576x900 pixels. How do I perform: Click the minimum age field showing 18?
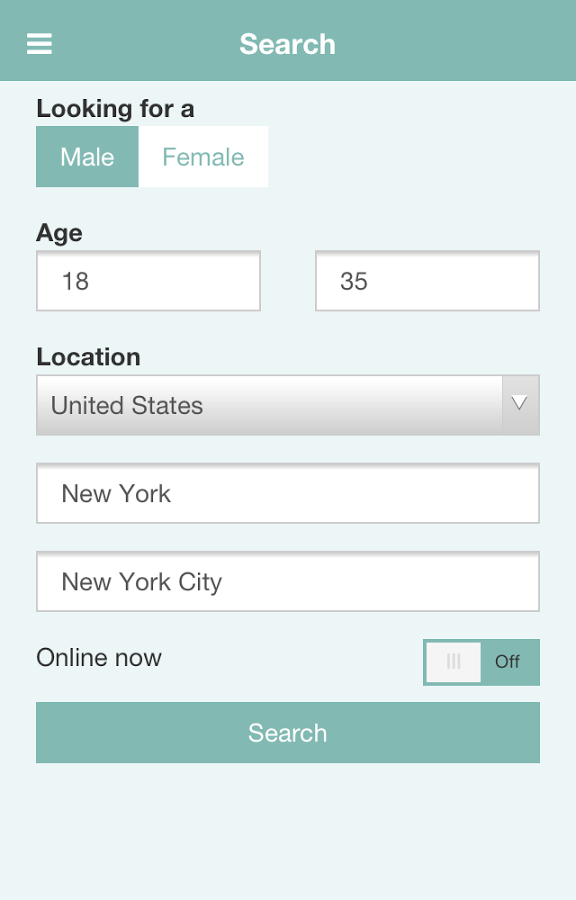coord(149,281)
